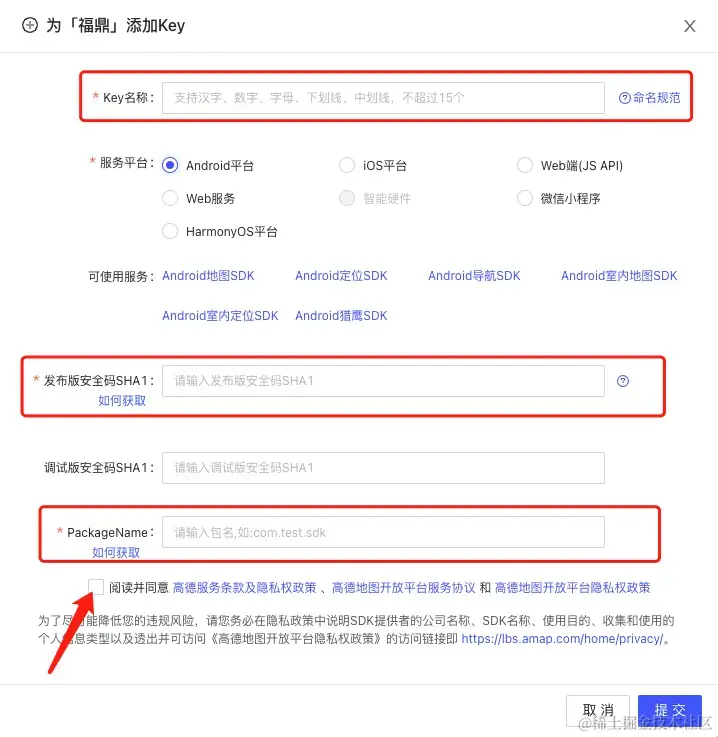Open the Android地图SDK link
This screenshot has width=718, height=737.
point(208,276)
